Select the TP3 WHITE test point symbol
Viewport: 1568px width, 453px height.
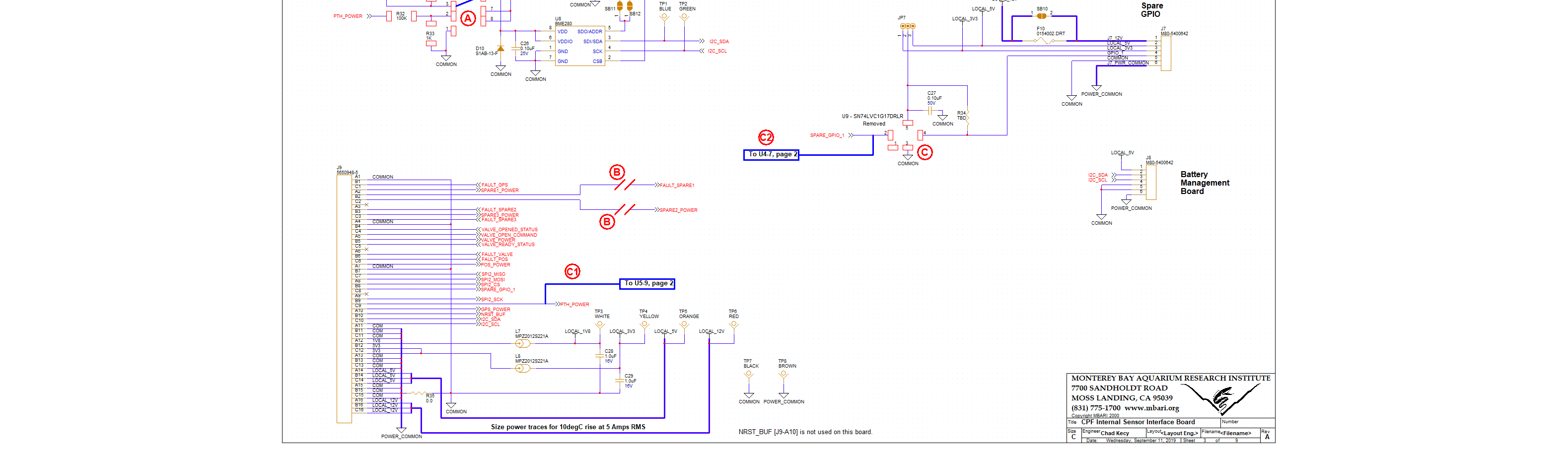tap(600, 324)
